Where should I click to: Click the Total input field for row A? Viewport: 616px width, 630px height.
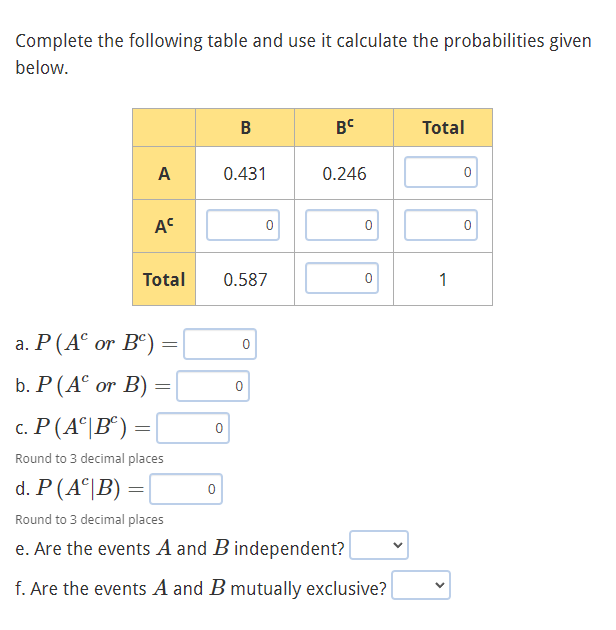pyautogui.click(x=441, y=172)
